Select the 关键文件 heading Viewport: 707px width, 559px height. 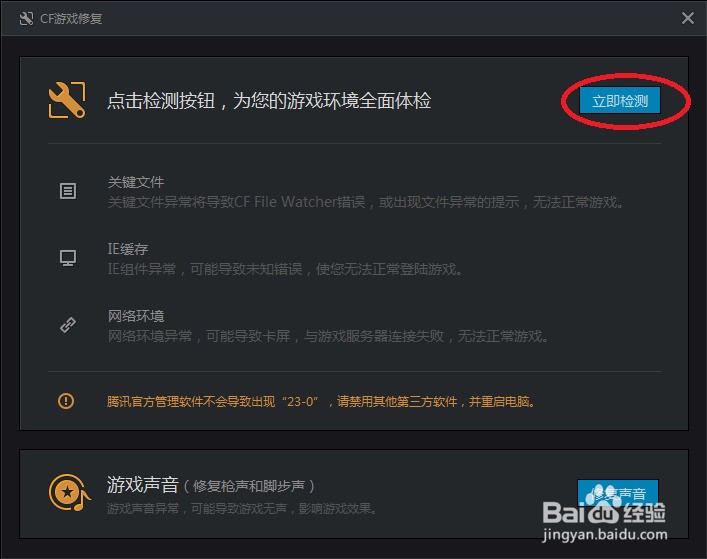[136, 182]
